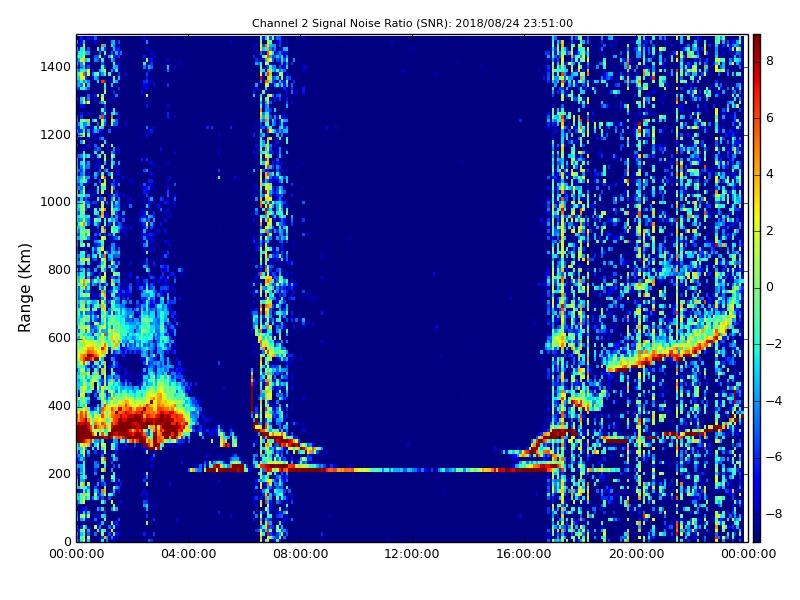This screenshot has height=600, width=800.
Task: Click the colorbar value −8 label
Action: pos(774,514)
